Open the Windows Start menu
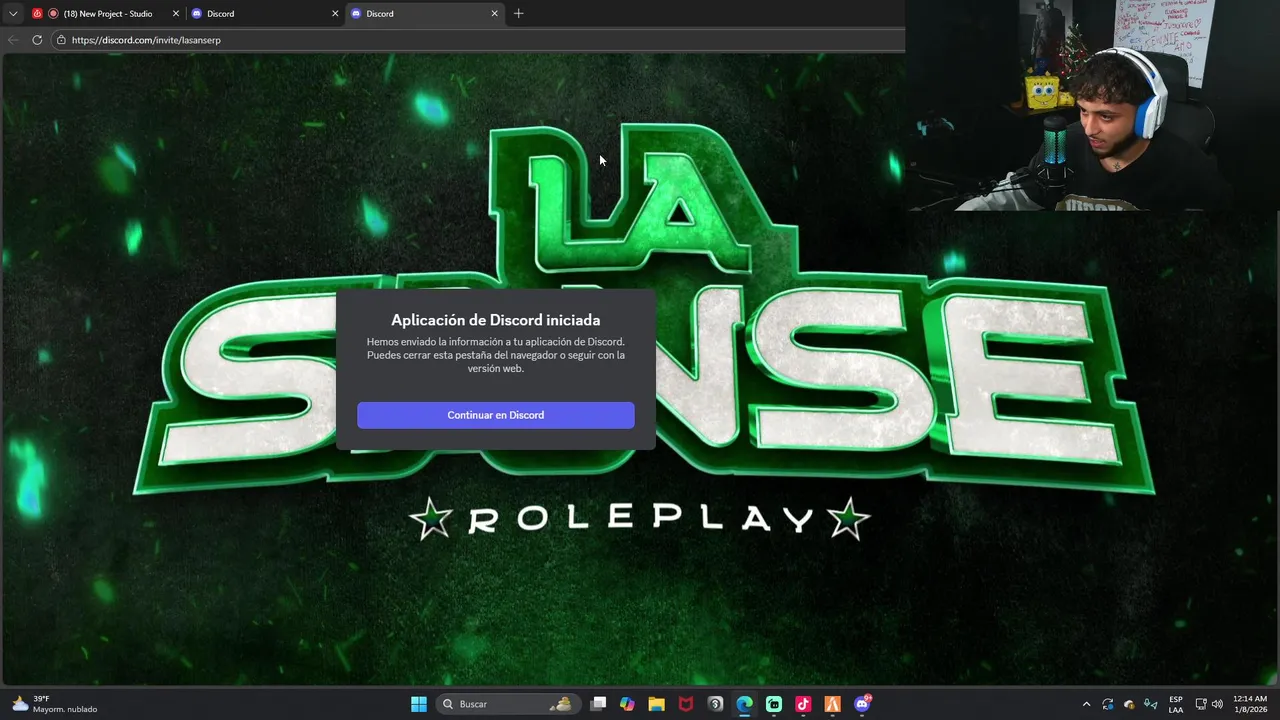This screenshot has width=1280, height=720. pyautogui.click(x=419, y=704)
